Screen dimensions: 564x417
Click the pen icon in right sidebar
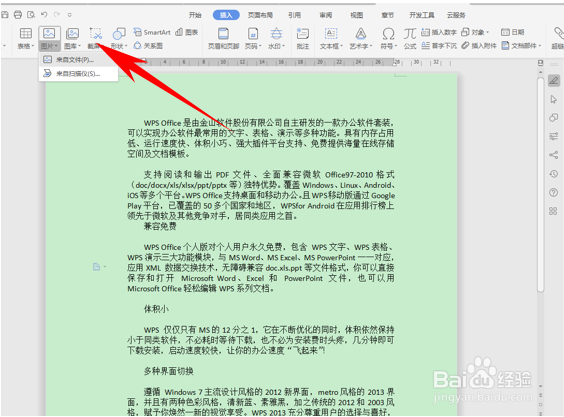[x=554, y=81]
